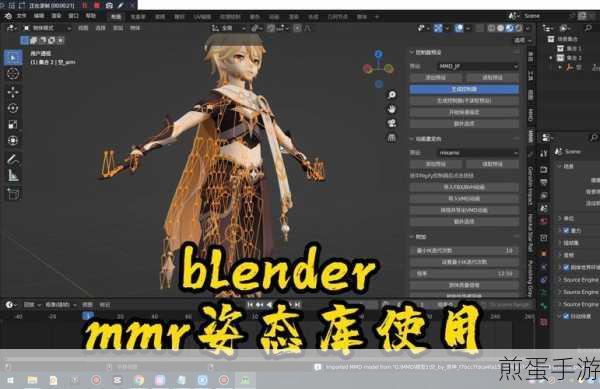Open the MMD_JP preset dropdown
The height and width of the screenshot is (389, 600).
[x=478, y=66]
